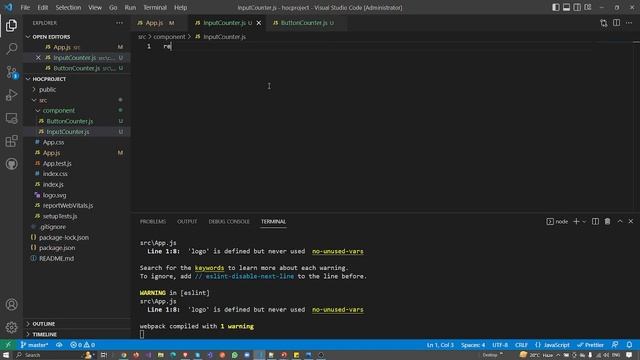This screenshot has width=640, height=360.
Task: Open the Extensions view
Action: [11, 141]
